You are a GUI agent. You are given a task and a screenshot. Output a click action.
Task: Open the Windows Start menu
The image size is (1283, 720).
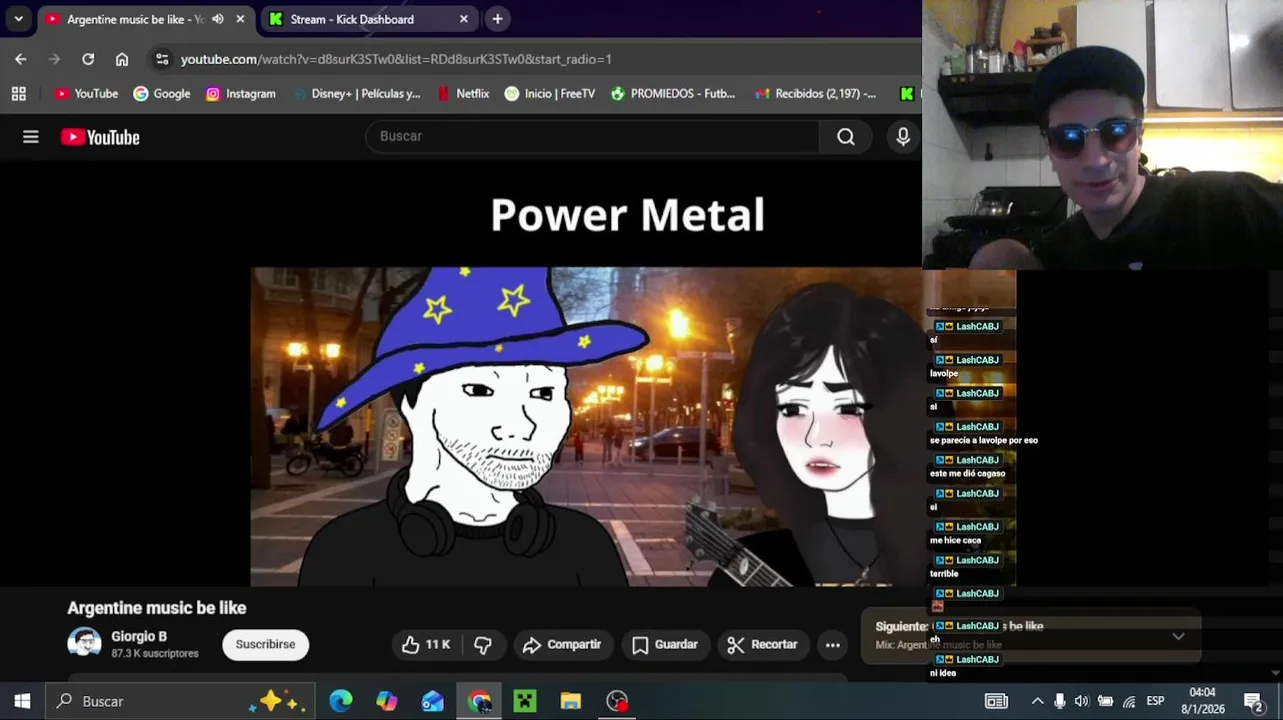coord(22,701)
